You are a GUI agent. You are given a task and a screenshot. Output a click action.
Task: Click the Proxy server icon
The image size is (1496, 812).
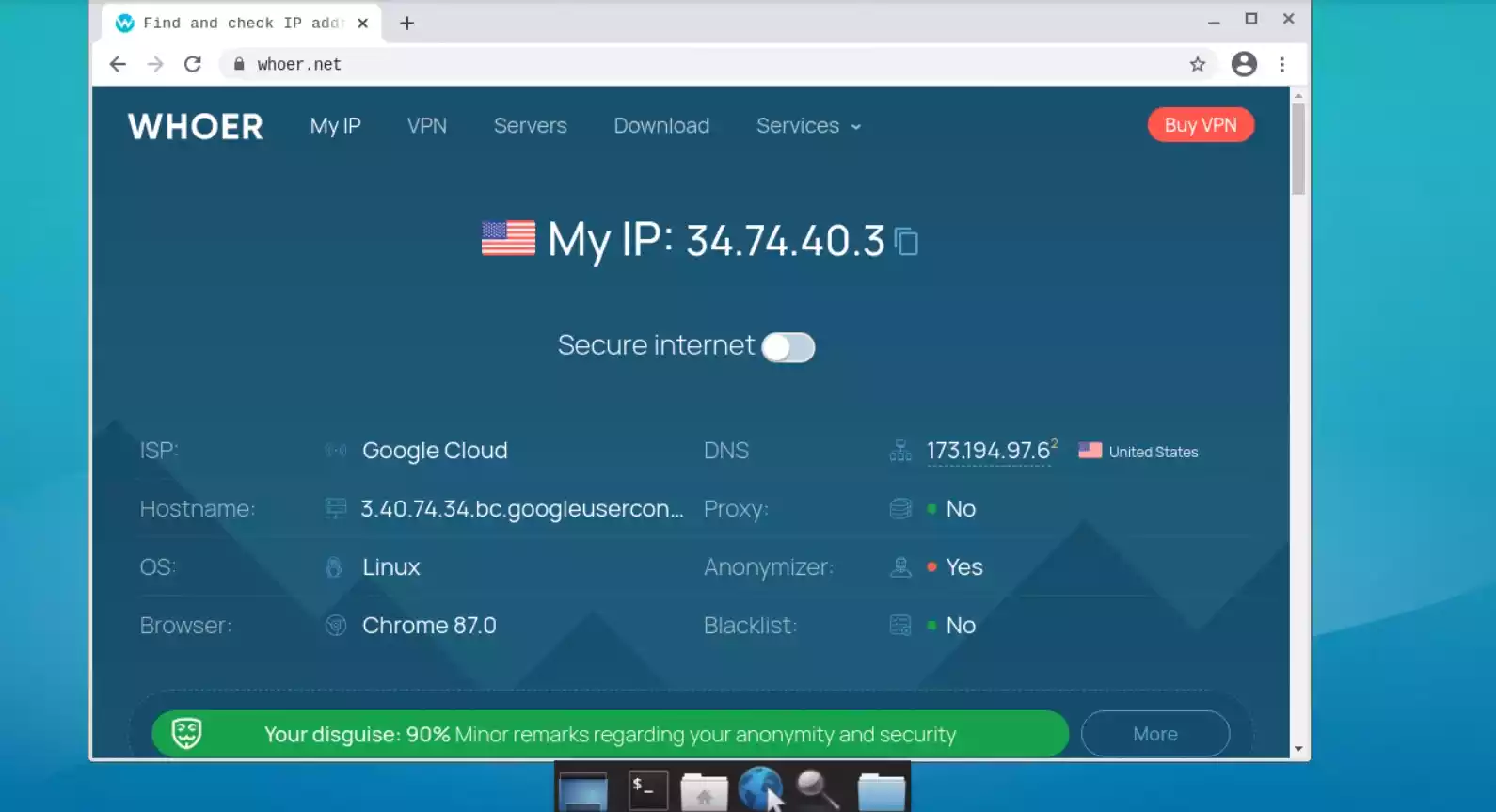pyautogui.click(x=900, y=509)
